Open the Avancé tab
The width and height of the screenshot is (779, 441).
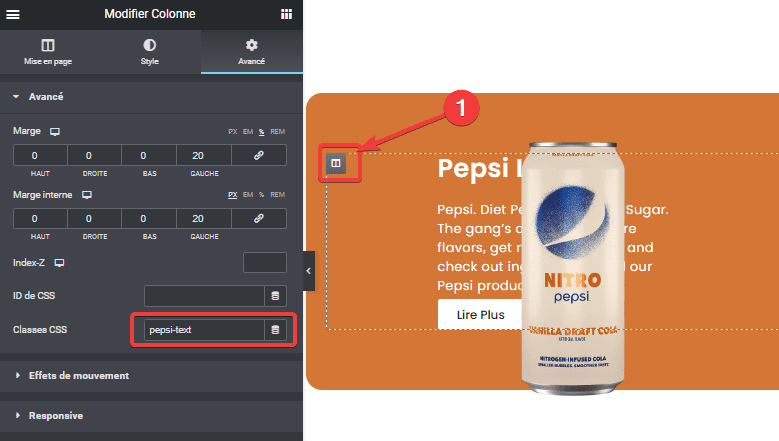(x=251, y=52)
